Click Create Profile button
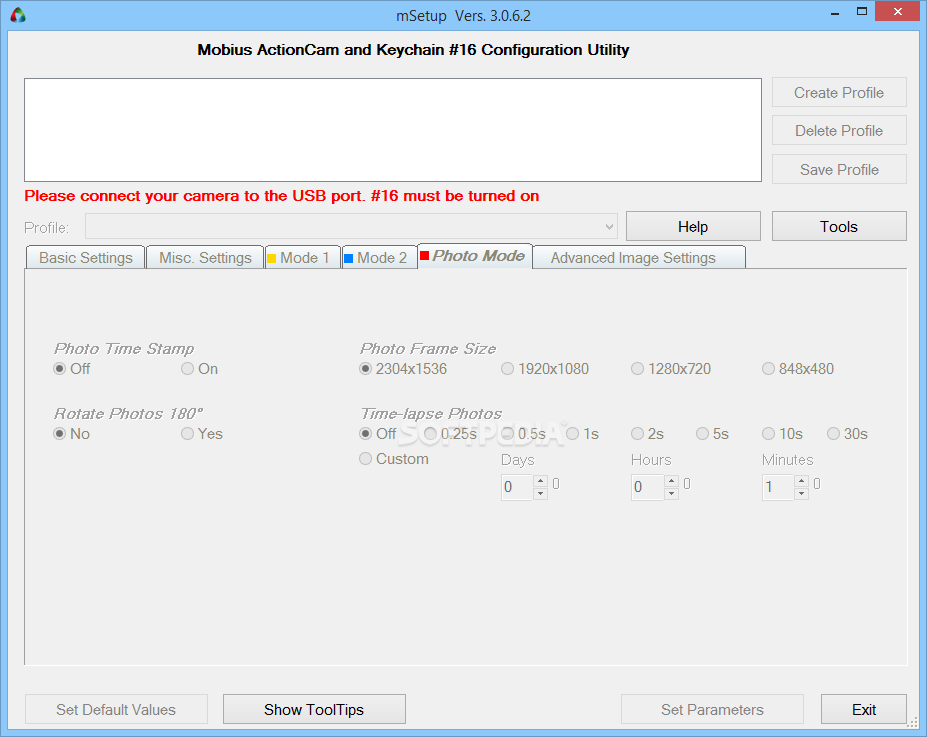This screenshot has height=737, width=927. pyautogui.click(x=839, y=93)
